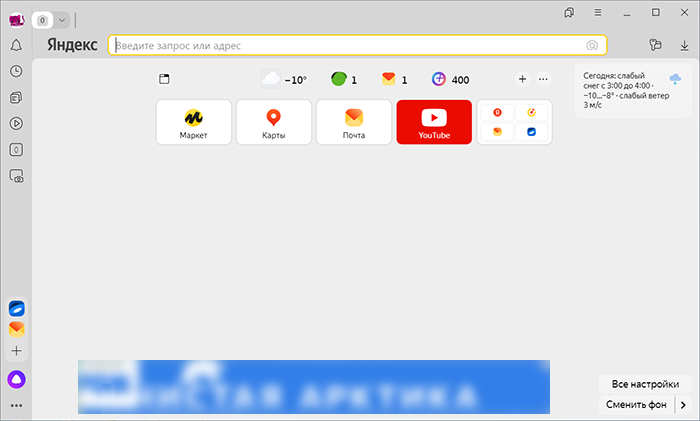Screen dimensions: 700x421
Task: Click Все настройки button
Action: click(645, 384)
